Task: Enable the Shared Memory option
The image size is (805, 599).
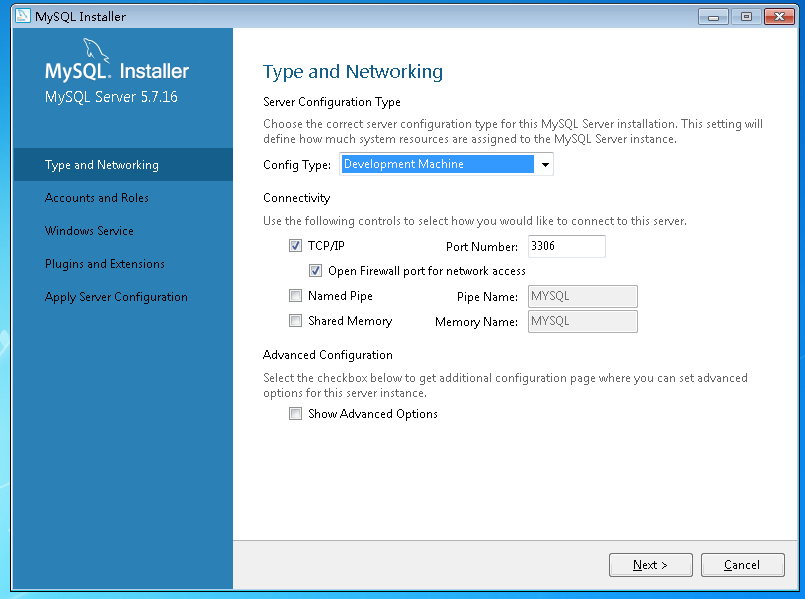Action: click(x=295, y=321)
